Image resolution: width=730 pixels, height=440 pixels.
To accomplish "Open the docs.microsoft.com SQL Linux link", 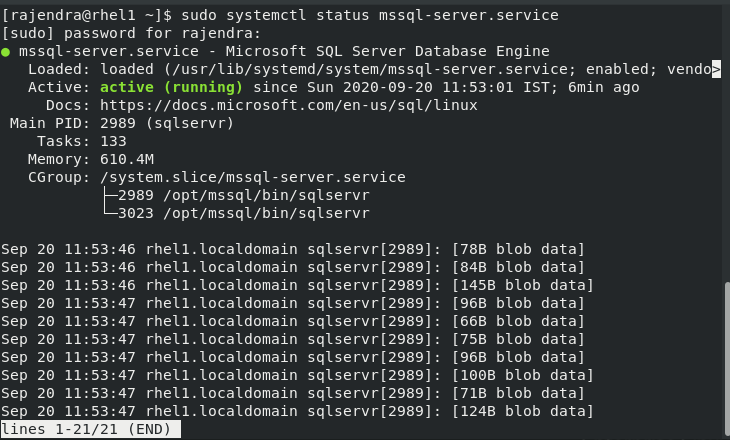I will pyautogui.click(x=288, y=105).
